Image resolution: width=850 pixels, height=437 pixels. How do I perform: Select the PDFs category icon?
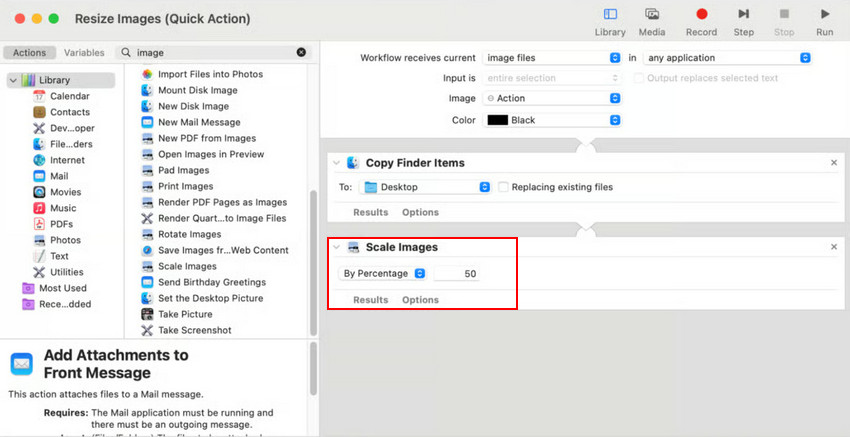(39, 224)
